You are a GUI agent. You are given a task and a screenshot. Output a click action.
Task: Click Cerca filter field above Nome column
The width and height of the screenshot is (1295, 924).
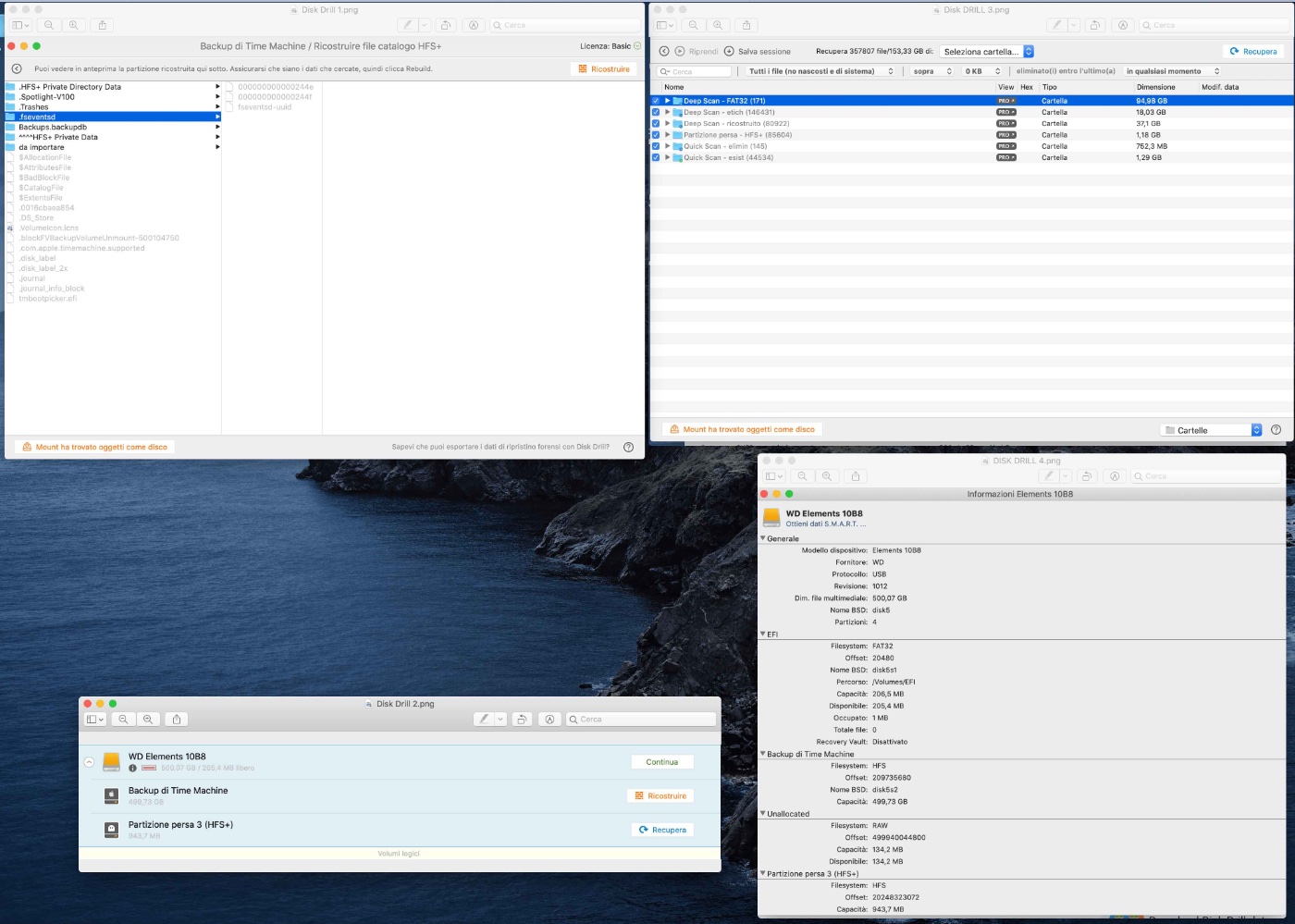point(694,71)
